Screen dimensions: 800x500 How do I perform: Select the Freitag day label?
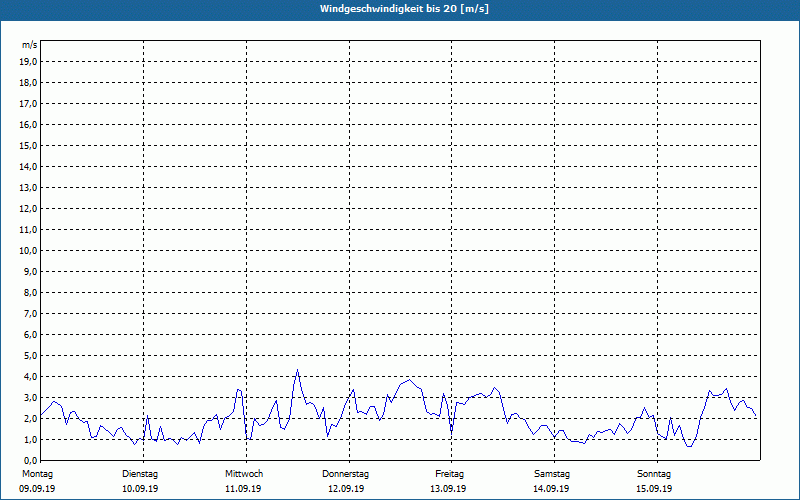point(449,474)
